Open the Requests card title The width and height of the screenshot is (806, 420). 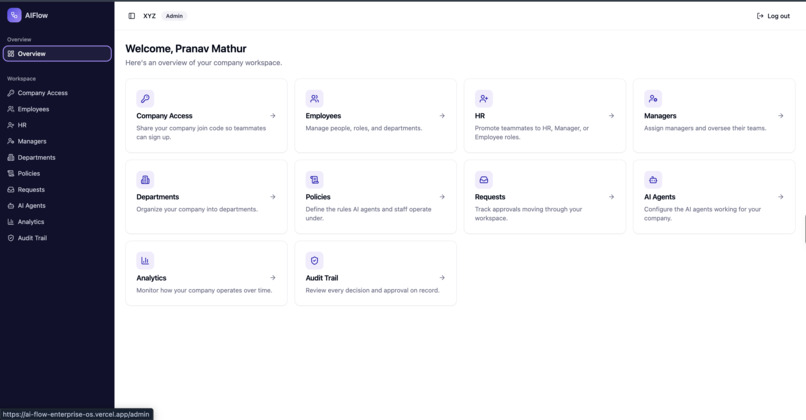[490, 197]
